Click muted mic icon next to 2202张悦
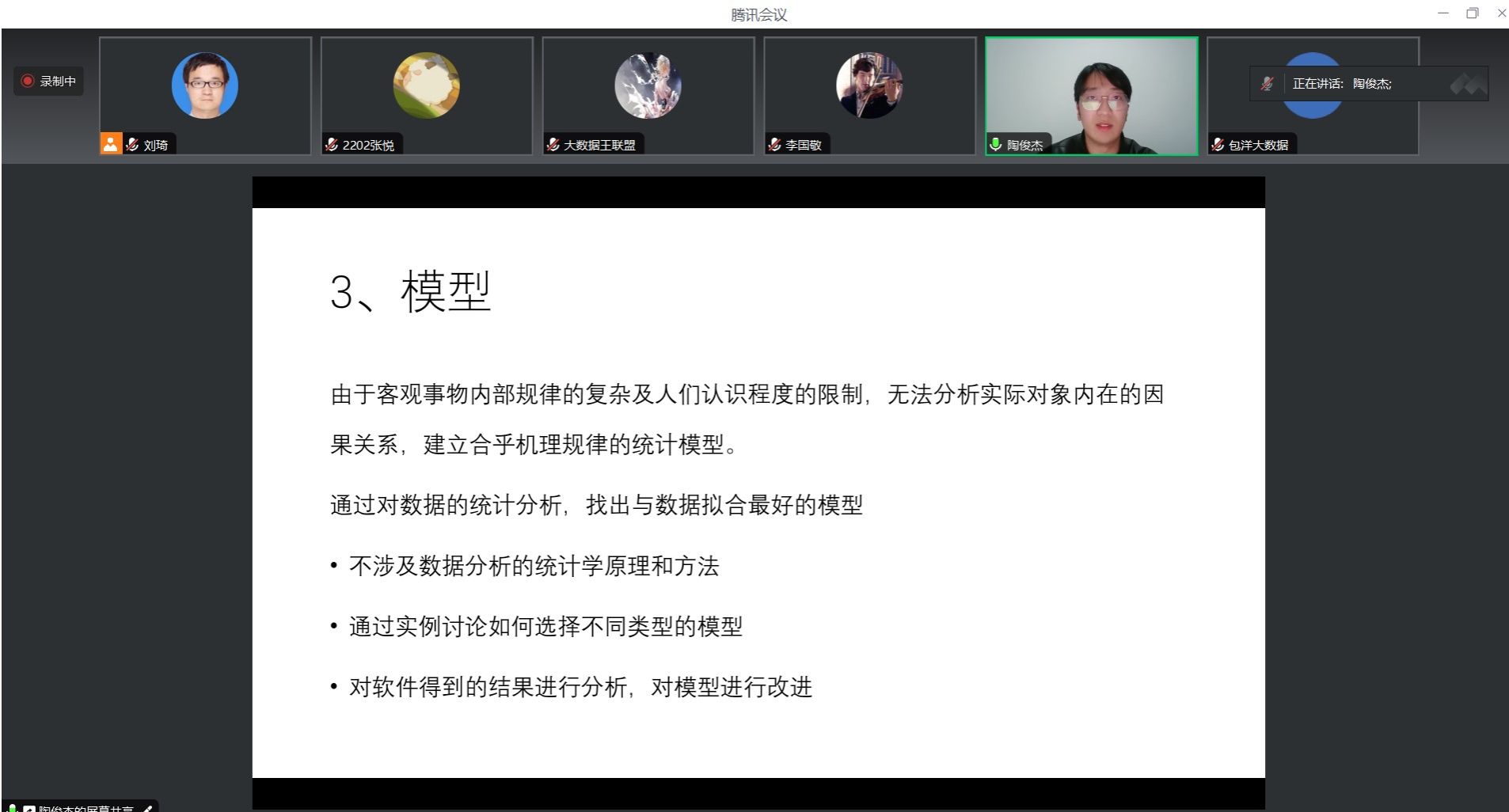Viewport: 1509px width, 812px height. point(332,145)
